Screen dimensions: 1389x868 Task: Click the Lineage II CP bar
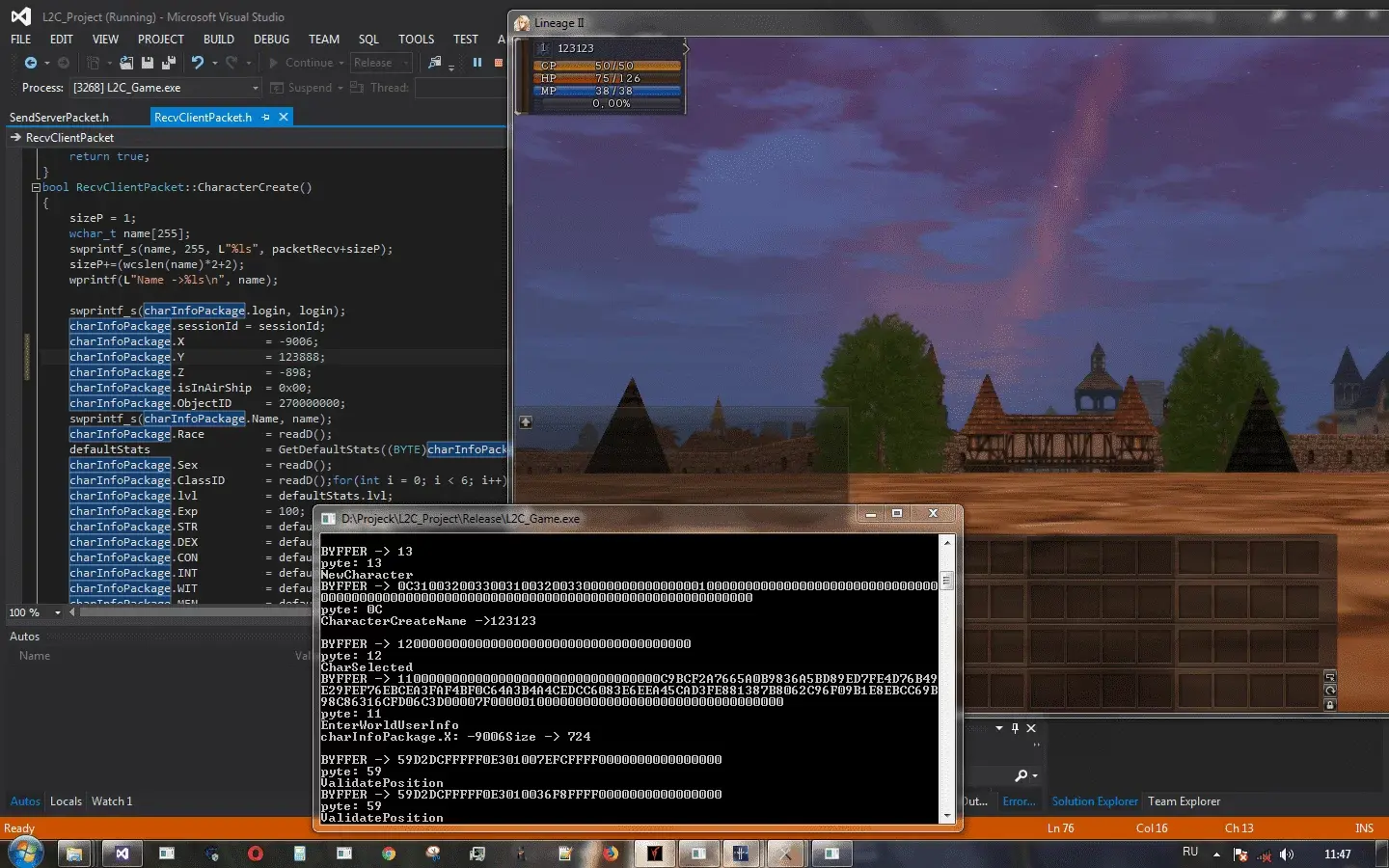tap(608, 66)
